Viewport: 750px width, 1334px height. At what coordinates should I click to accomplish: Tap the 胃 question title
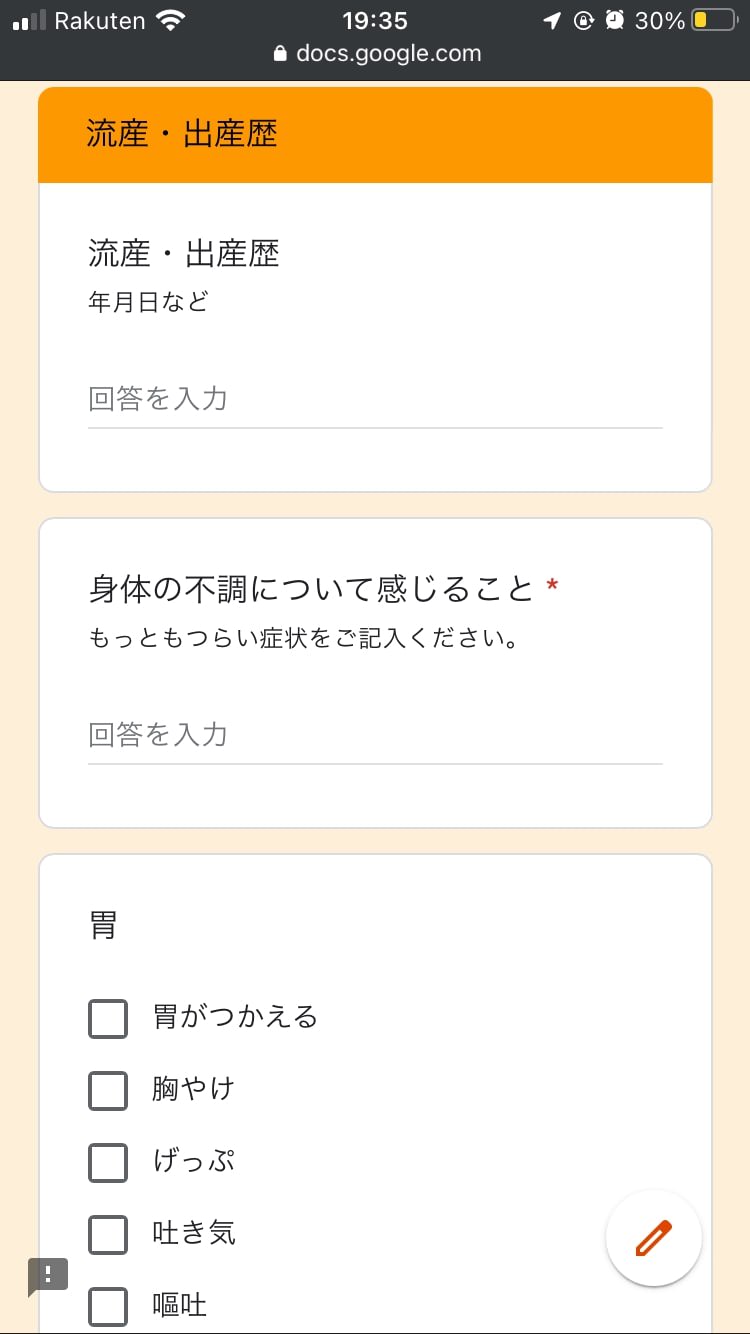pos(103,927)
